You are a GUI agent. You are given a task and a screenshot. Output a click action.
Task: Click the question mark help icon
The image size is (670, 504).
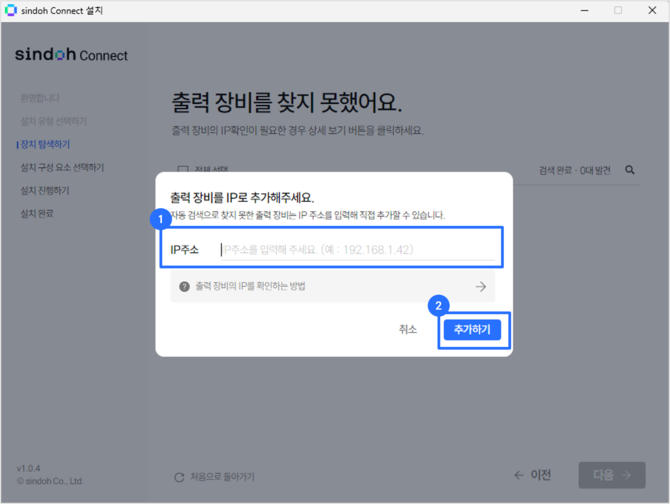[184, 287]
